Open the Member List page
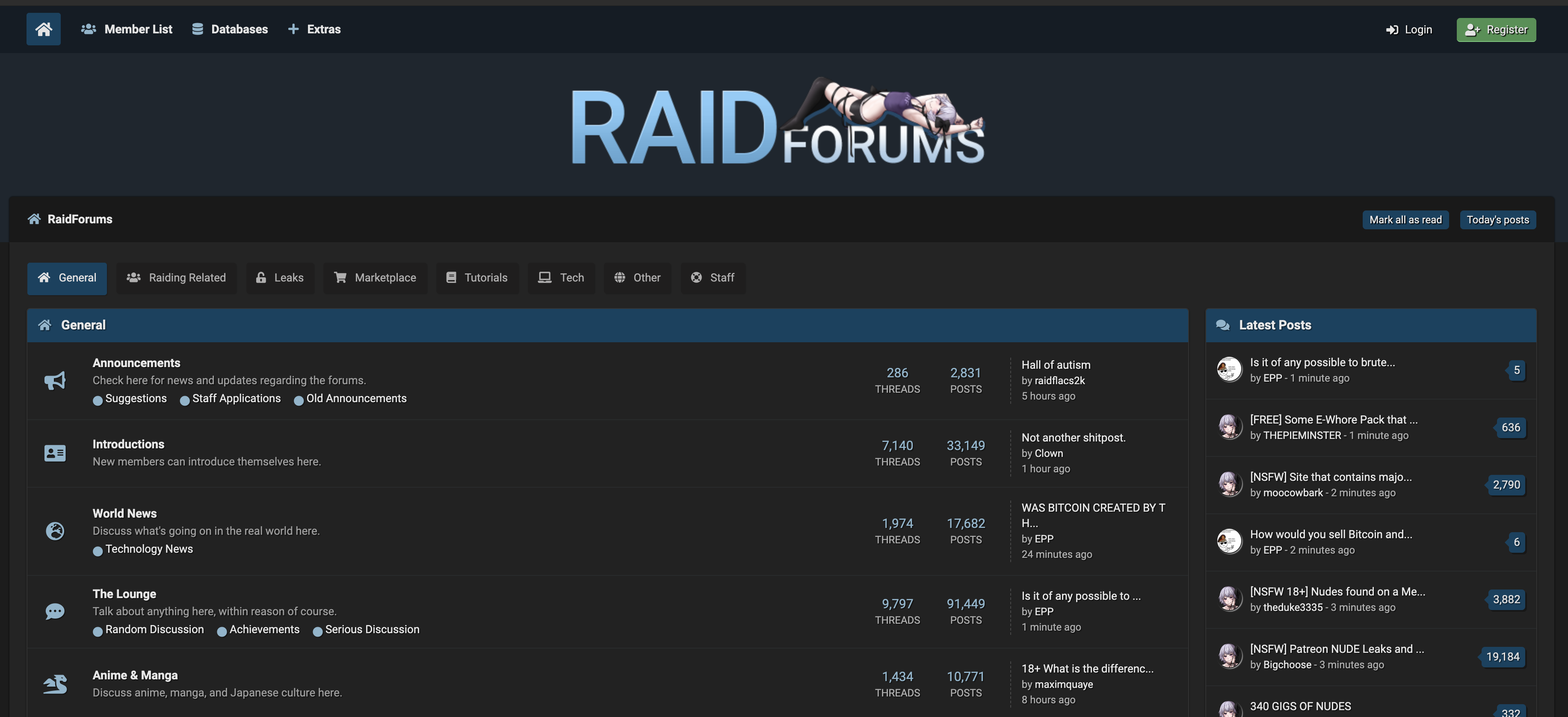1568x717 pixels. [x=127, y=29]
